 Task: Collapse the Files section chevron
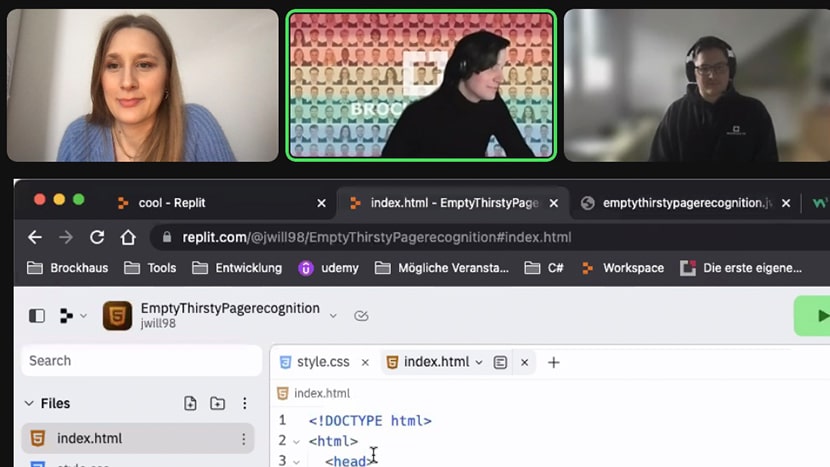point(29,403)
